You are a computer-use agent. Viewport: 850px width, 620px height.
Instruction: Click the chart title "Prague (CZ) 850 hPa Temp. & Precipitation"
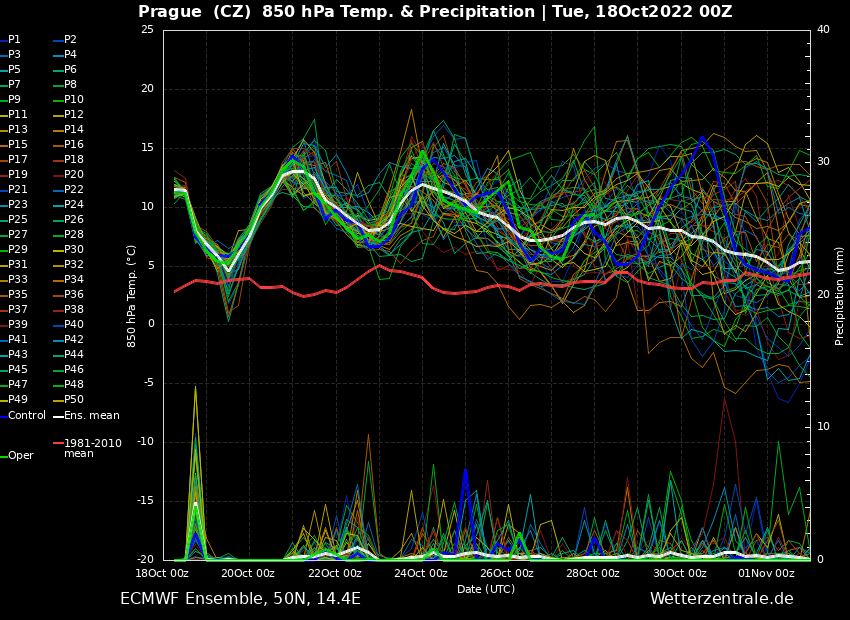(x=337, y=11)
